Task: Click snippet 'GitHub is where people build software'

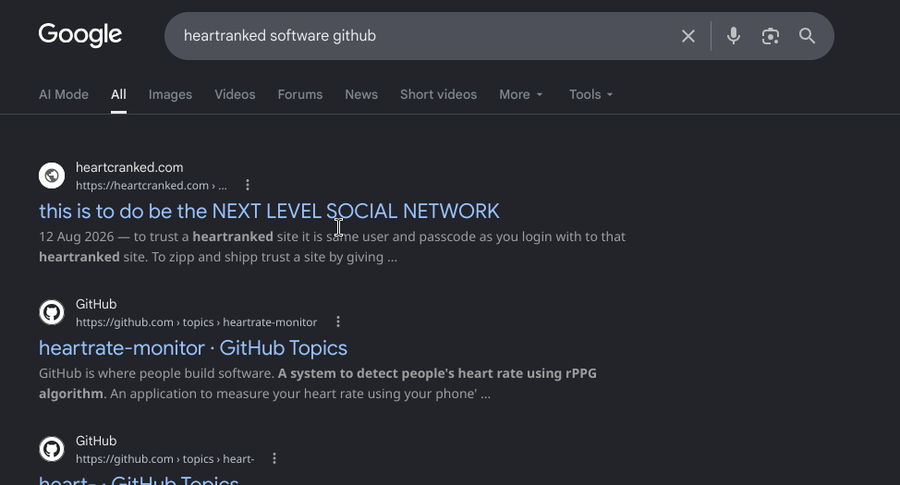Action: pos(156,373)
